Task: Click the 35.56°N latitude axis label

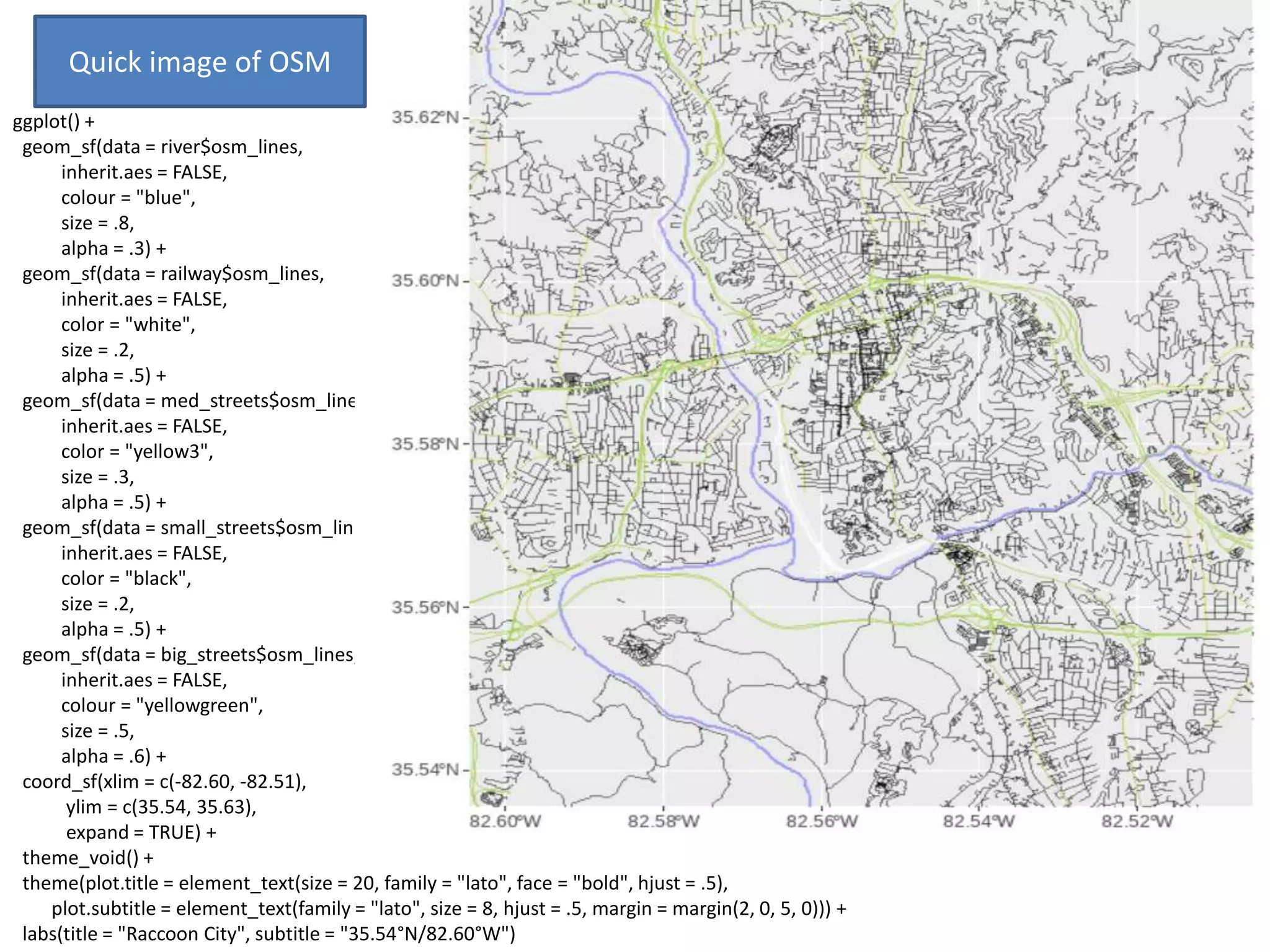Action: coord(425,607)
